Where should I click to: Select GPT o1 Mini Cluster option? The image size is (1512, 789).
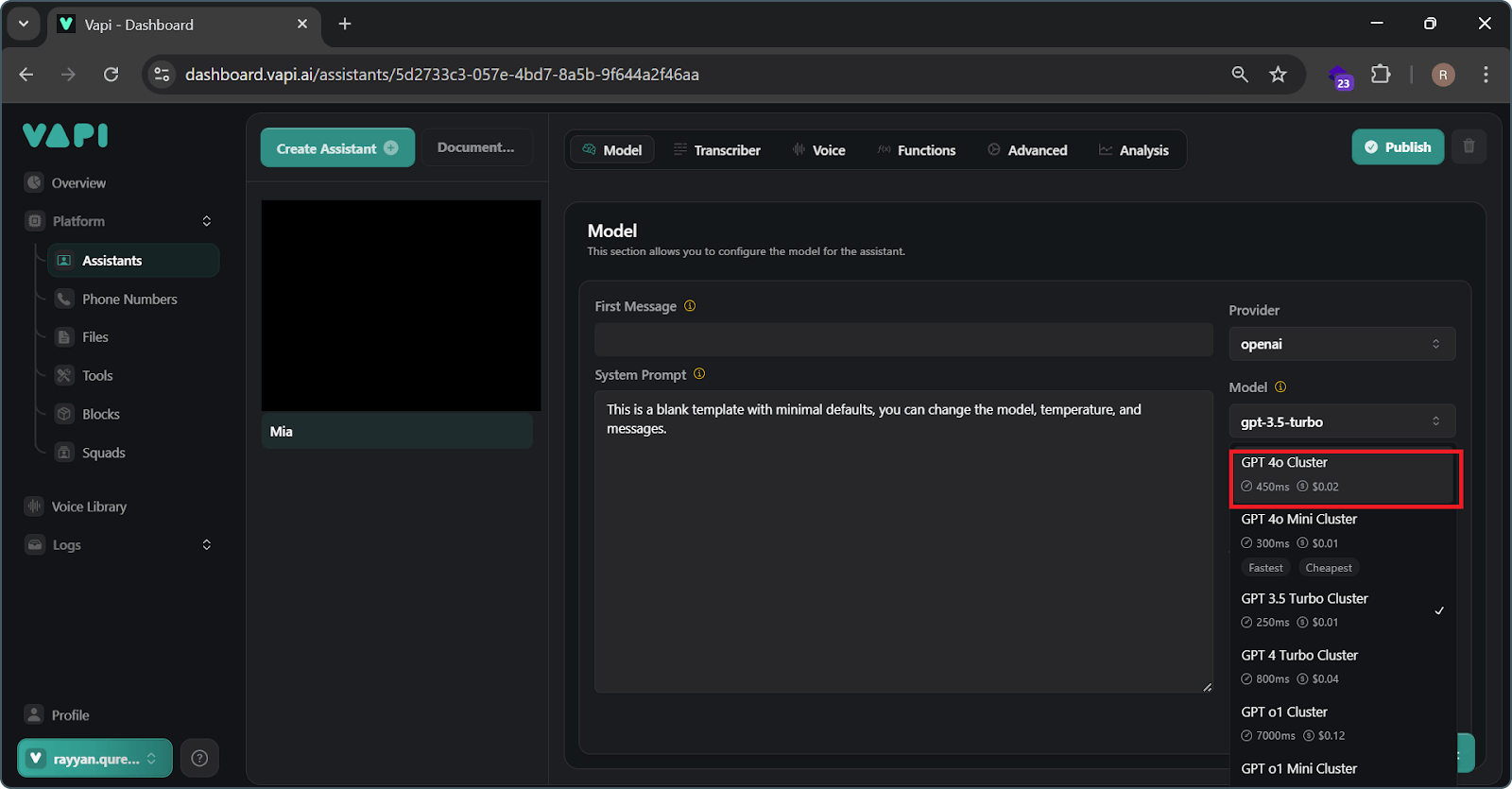1342,771
